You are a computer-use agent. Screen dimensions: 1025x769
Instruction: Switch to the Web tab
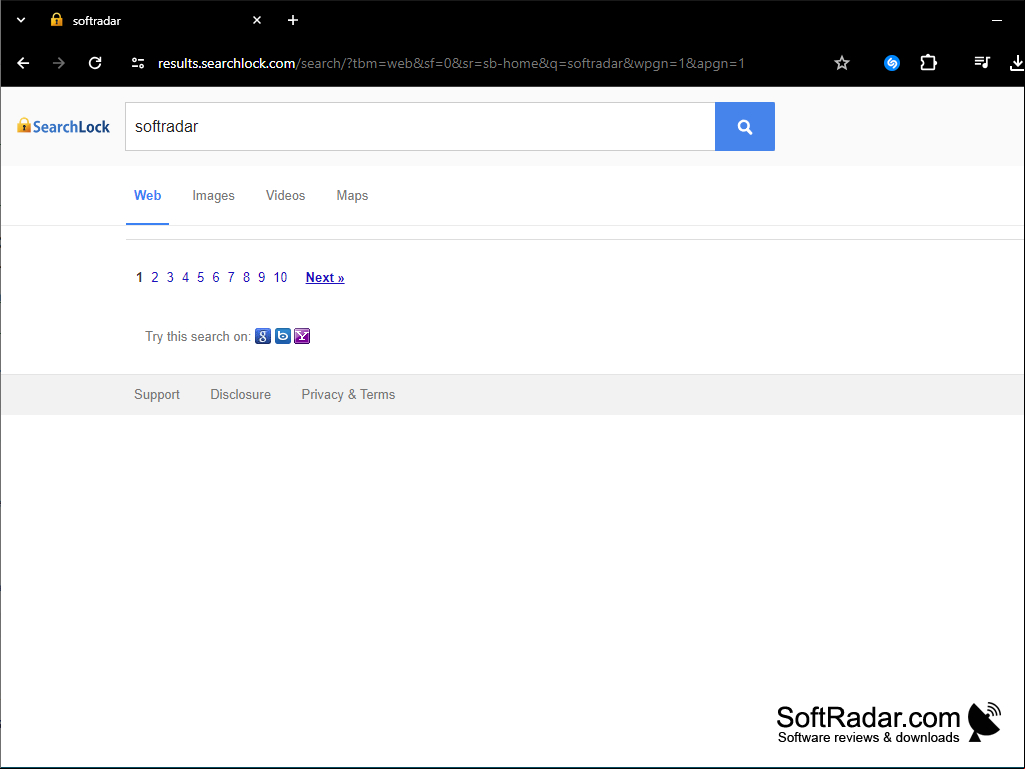[148, 196]
